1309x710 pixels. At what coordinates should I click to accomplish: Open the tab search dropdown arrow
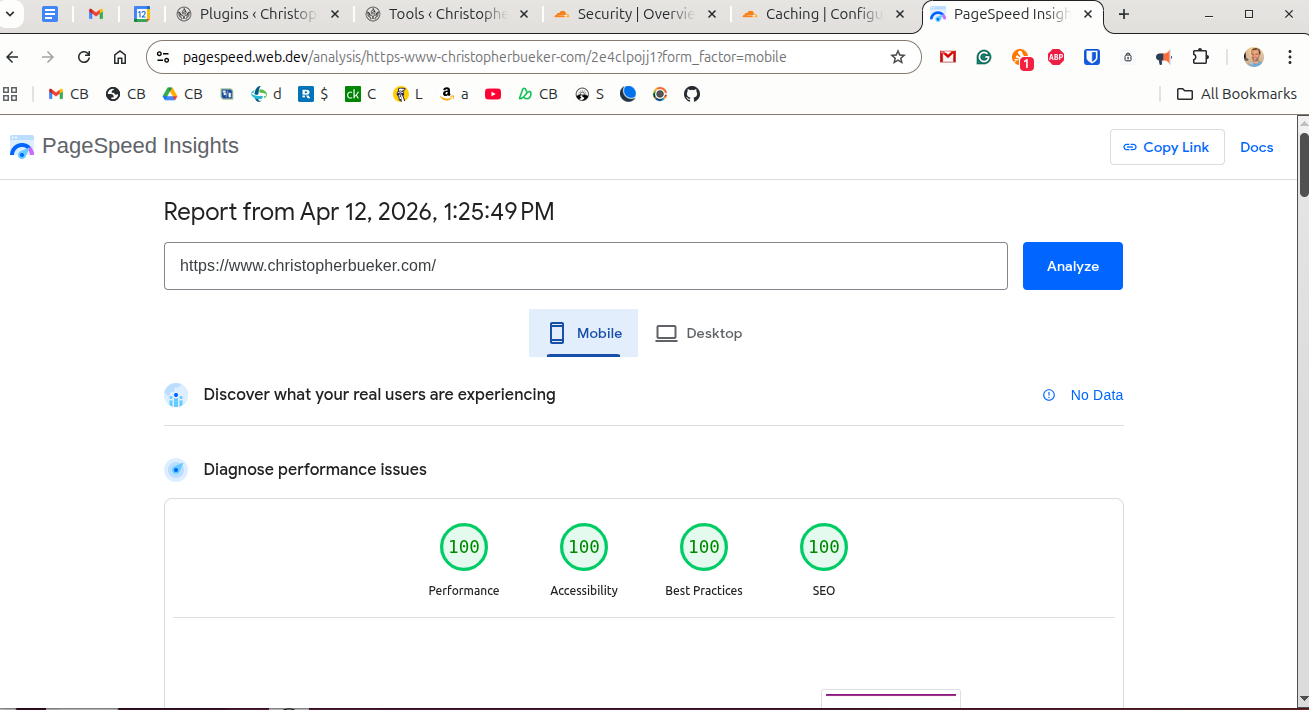click(x=11, y=14)
